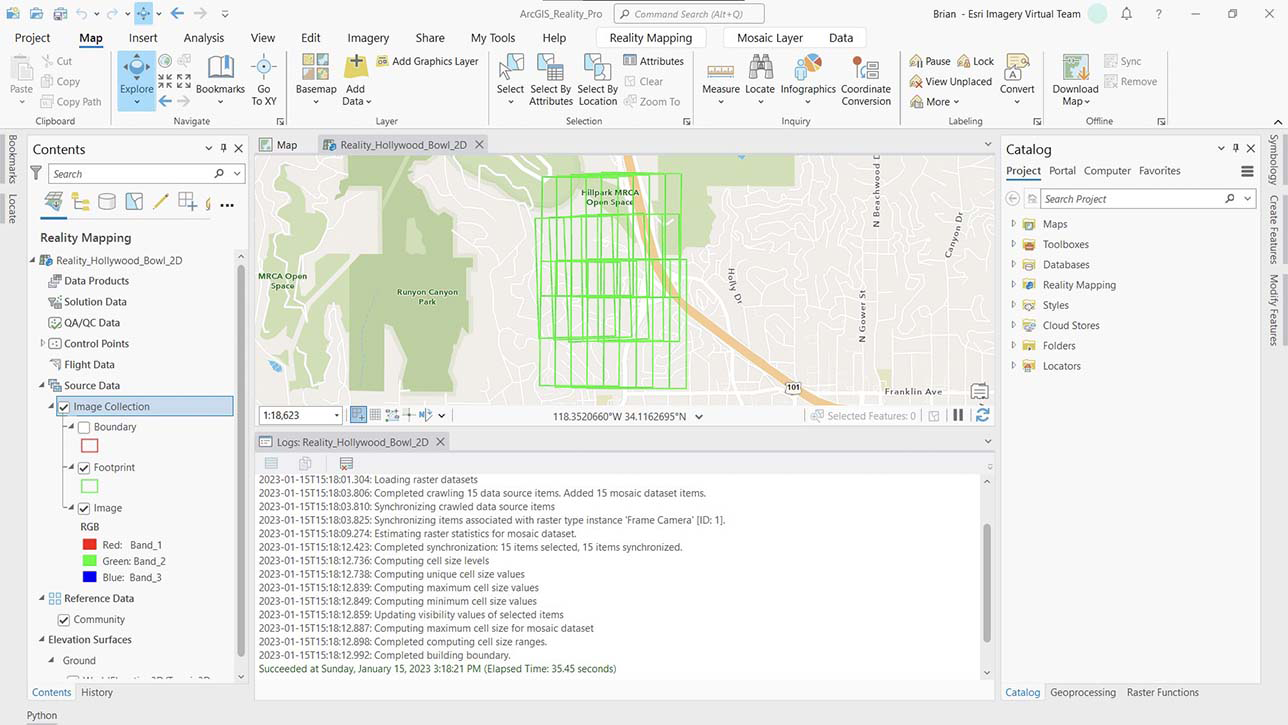Click the Add Data button icon

pyautogui.click(x=356, y=67)
